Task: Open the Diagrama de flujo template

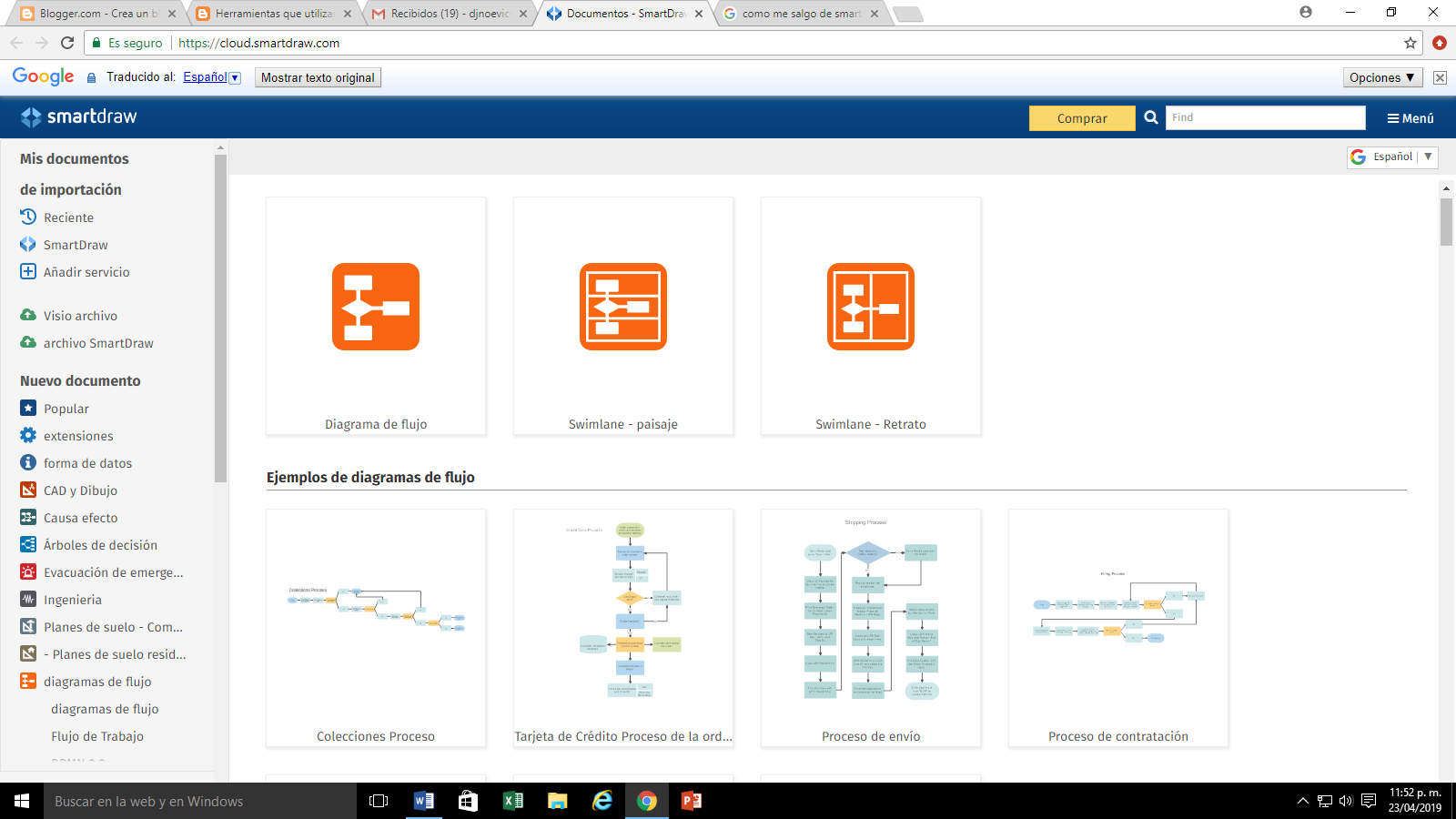Action: (x=376, y=316)
